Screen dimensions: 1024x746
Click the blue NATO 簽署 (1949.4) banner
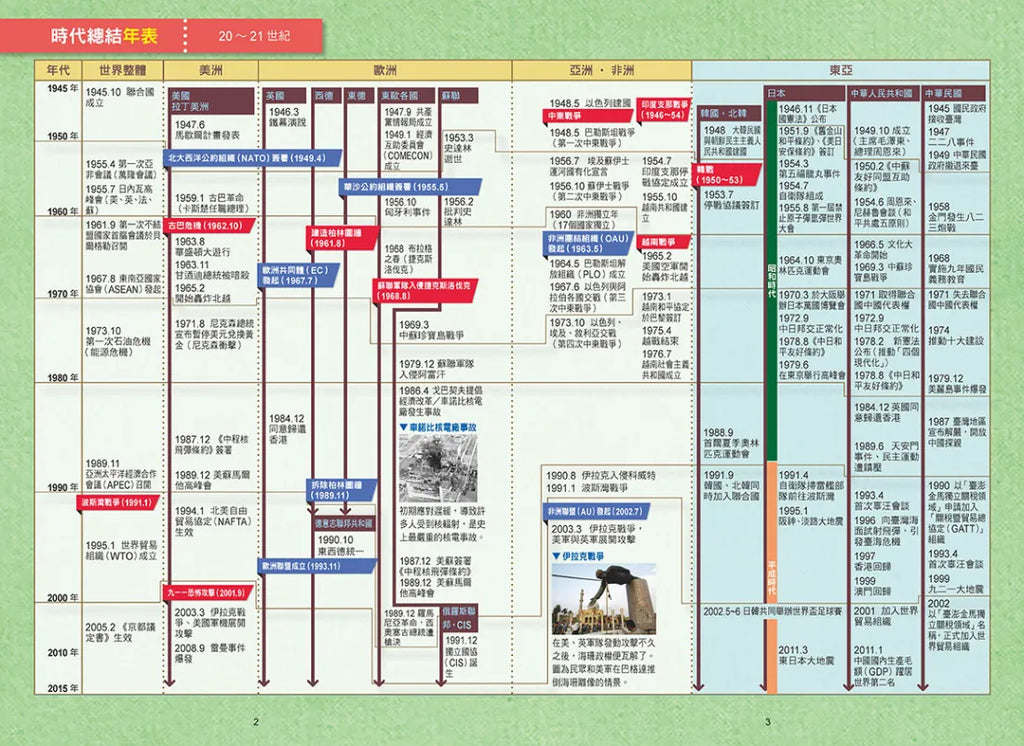[x=247, y=158]
